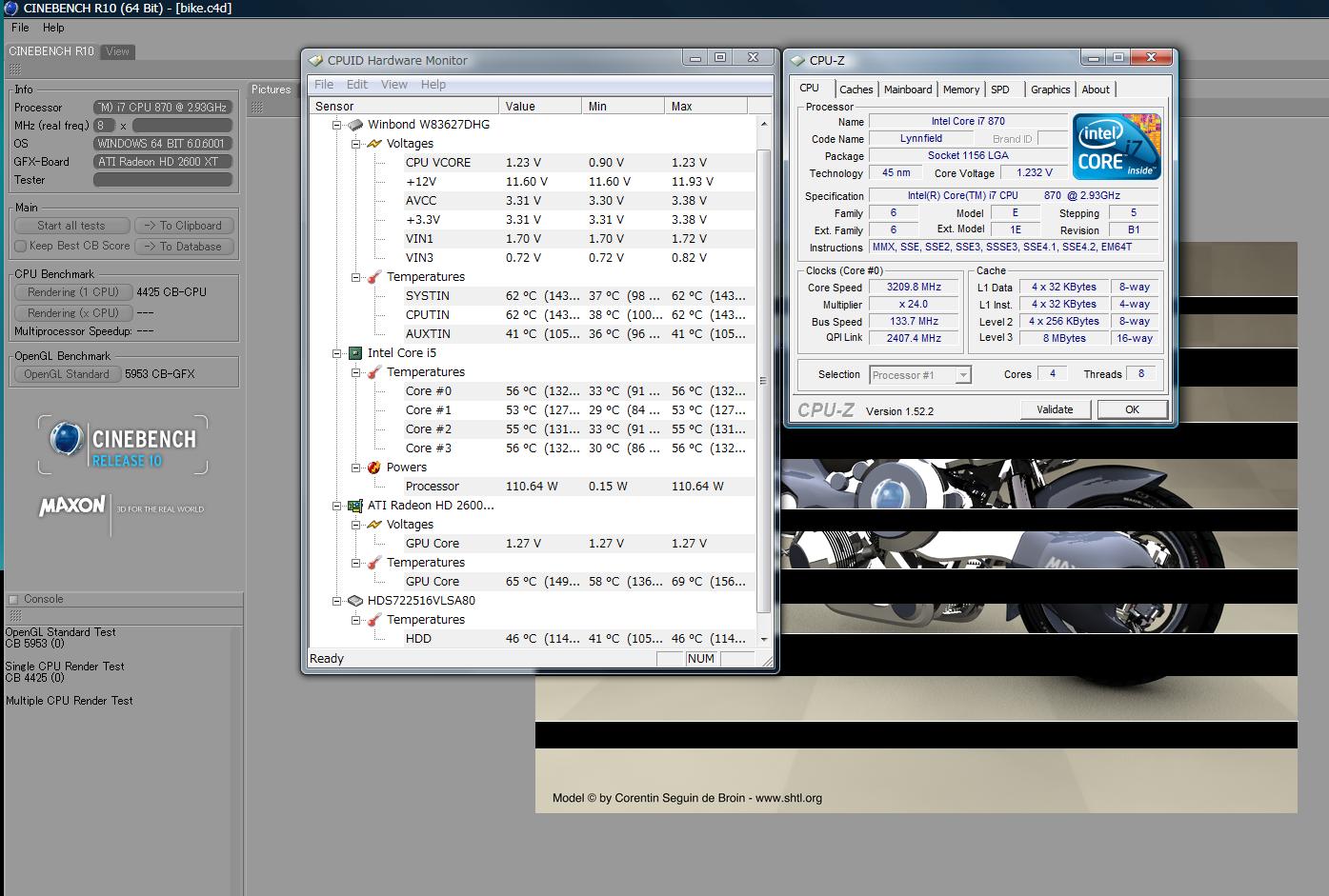Click the CPUID Hardware Monitor title icon
The image size is (1329, 896).
pyautogui.click(x=316, y=60)
